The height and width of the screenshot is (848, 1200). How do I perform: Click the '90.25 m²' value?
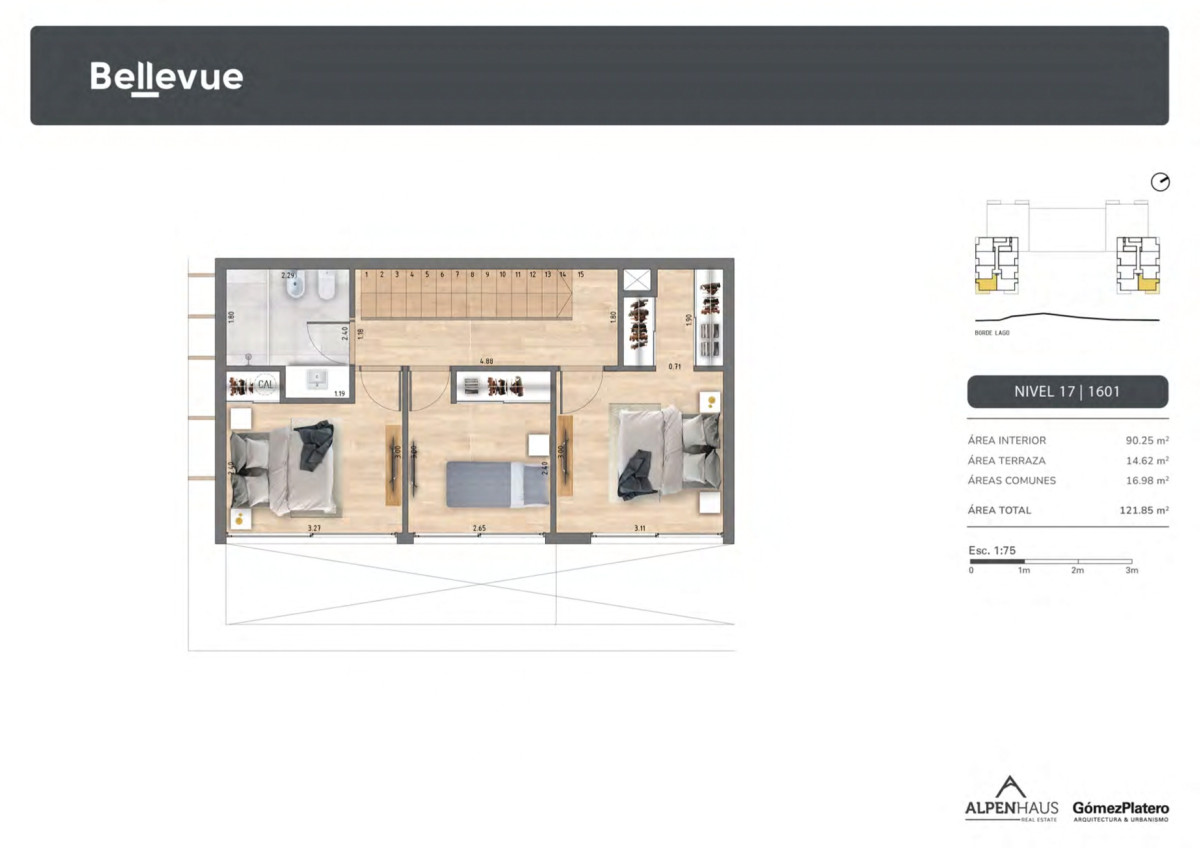pos(1147,440)
